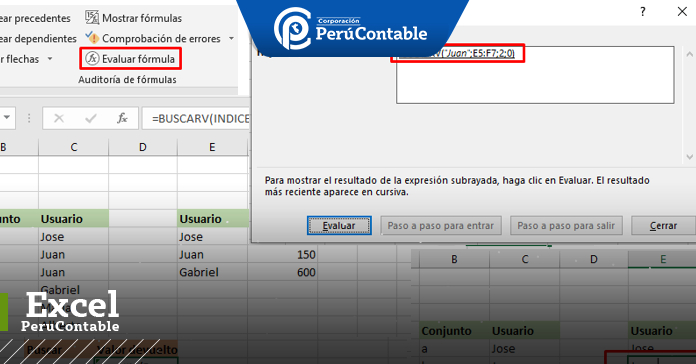Viewport: 696px width, 364px height.
Task: Select Rastrear dependientes option
Action: (x=38, y=39)
